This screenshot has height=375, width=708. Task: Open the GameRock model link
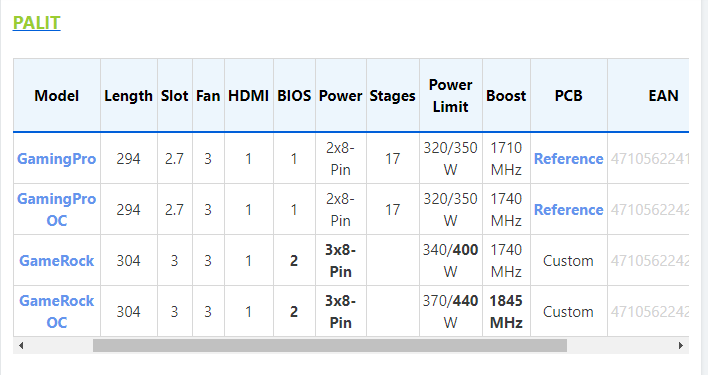[56, 261]
